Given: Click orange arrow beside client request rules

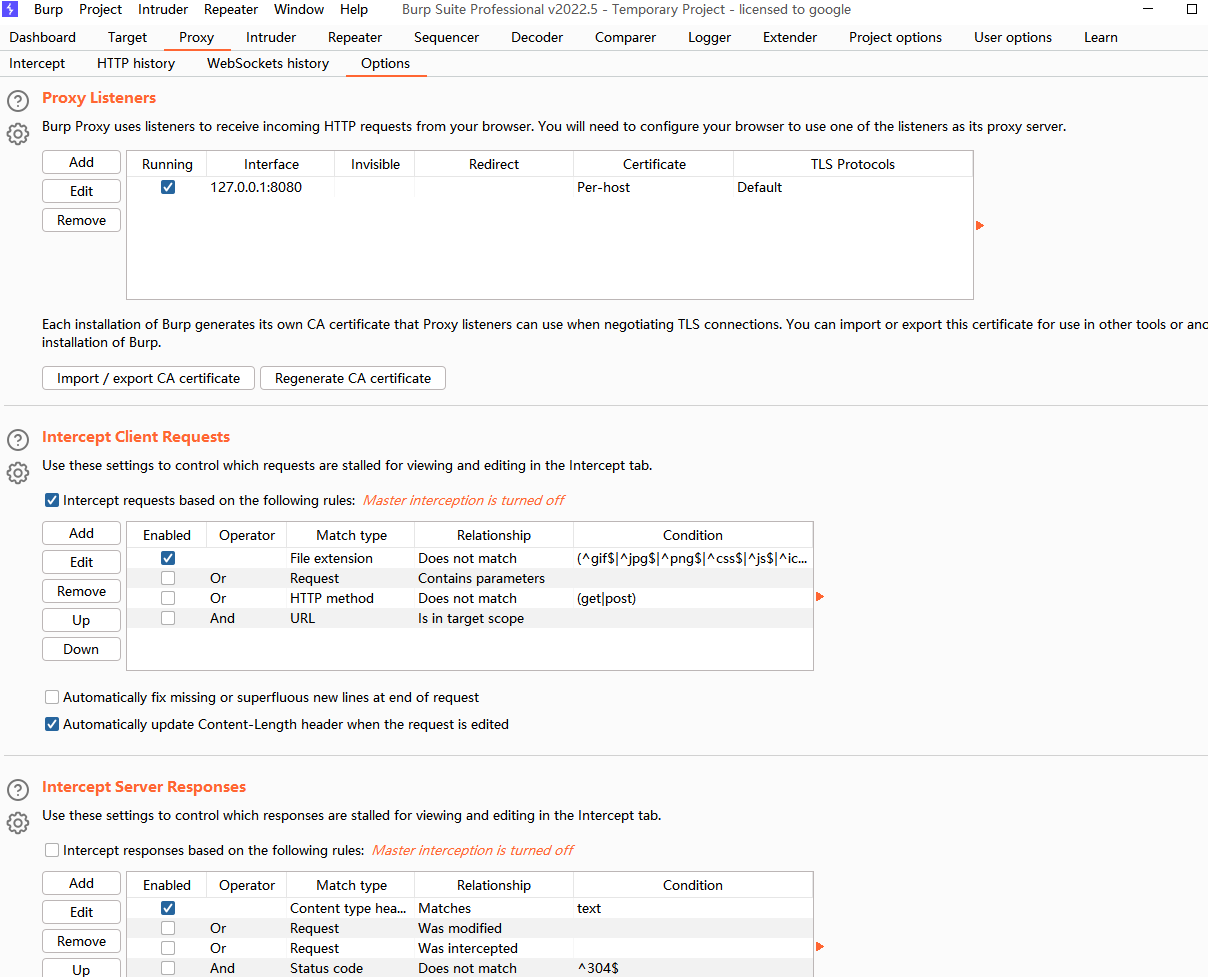Looking at the screenshot, I should tap(820, 597).
